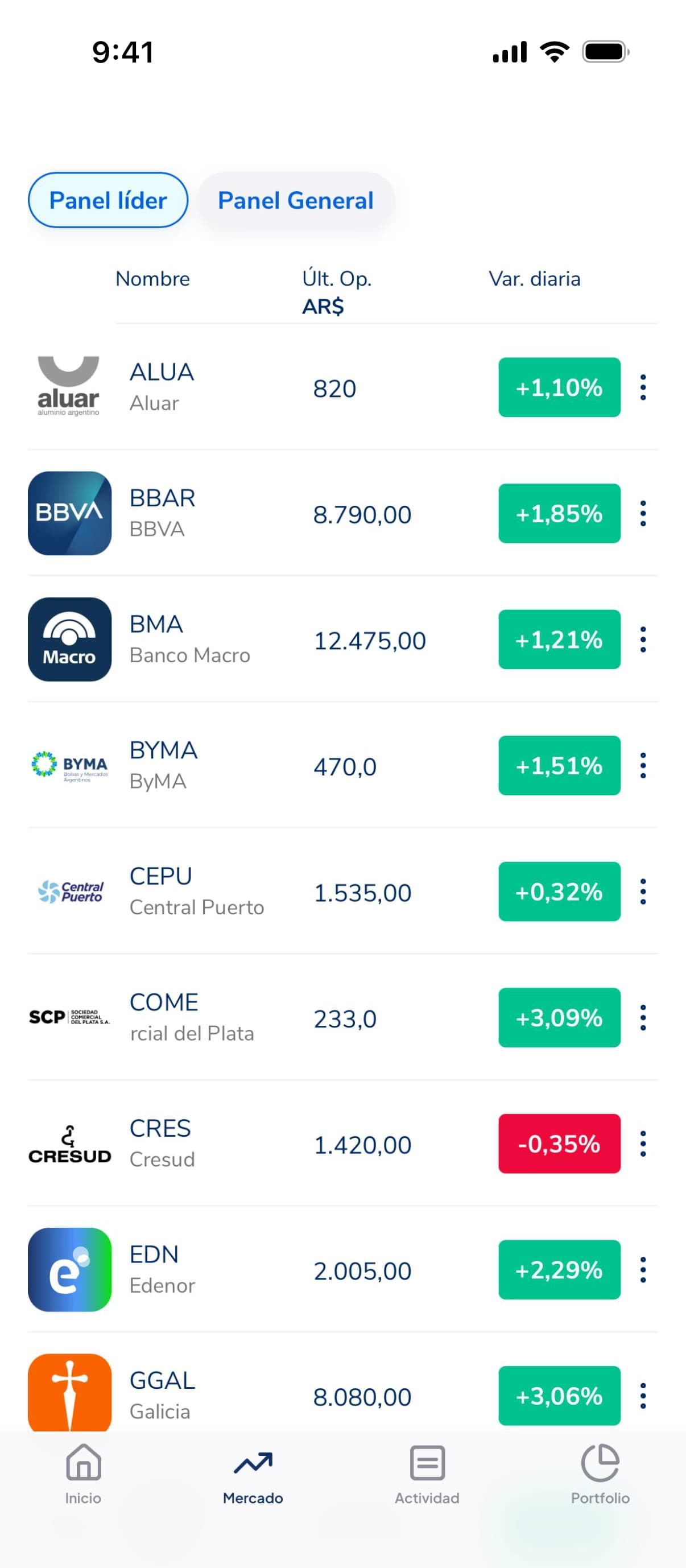Tap the Edenor logo icon
Image resolution: width=686 pixels, height=1568 pixels.
[x=69, y=1269]
